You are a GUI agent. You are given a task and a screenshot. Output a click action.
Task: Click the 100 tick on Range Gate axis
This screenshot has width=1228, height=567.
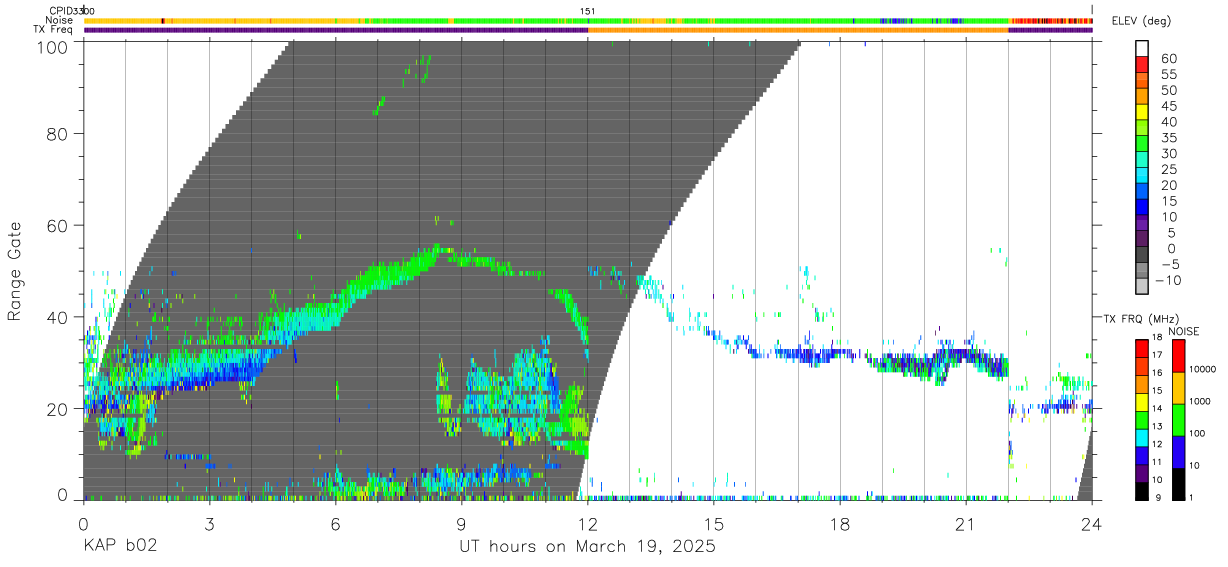tap(51, 46)
